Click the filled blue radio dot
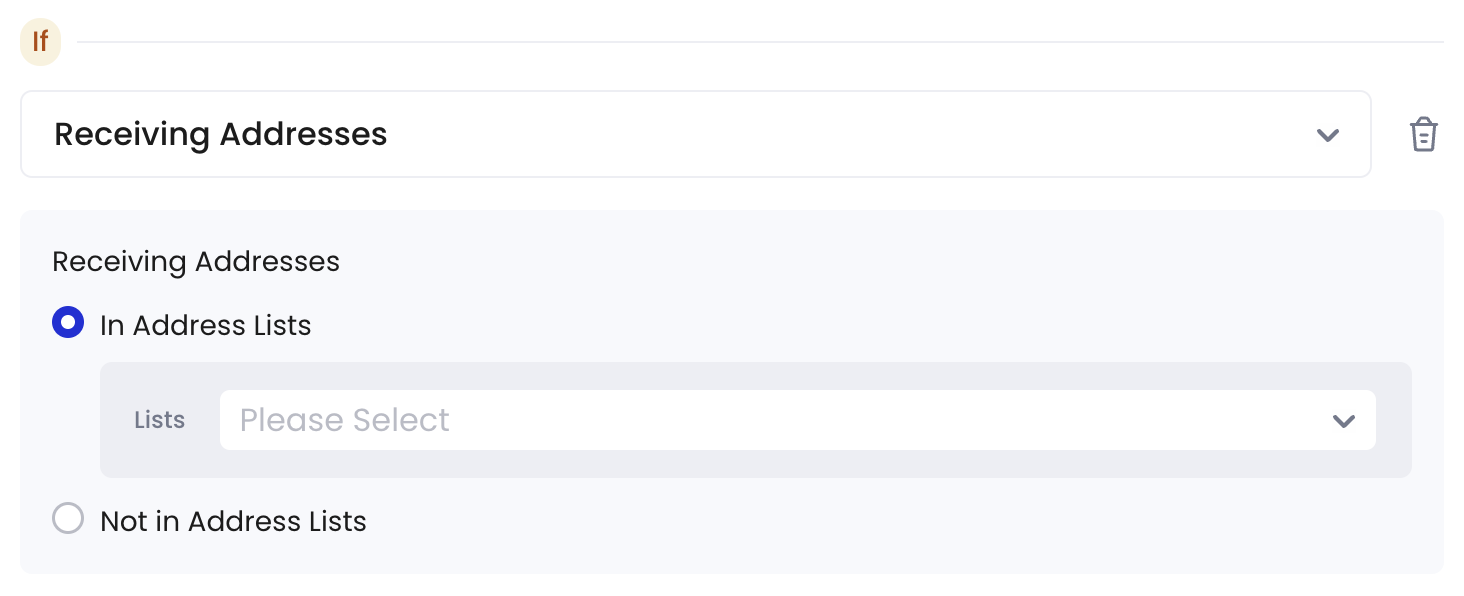 pos(68,322)
